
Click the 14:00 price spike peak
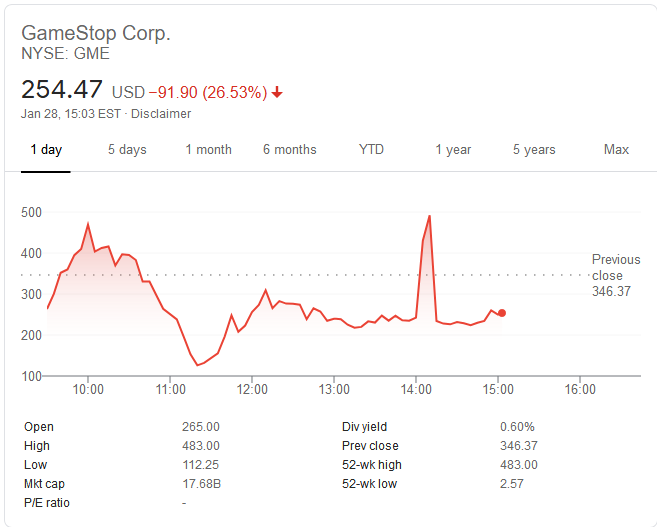(x=430, y=216)
